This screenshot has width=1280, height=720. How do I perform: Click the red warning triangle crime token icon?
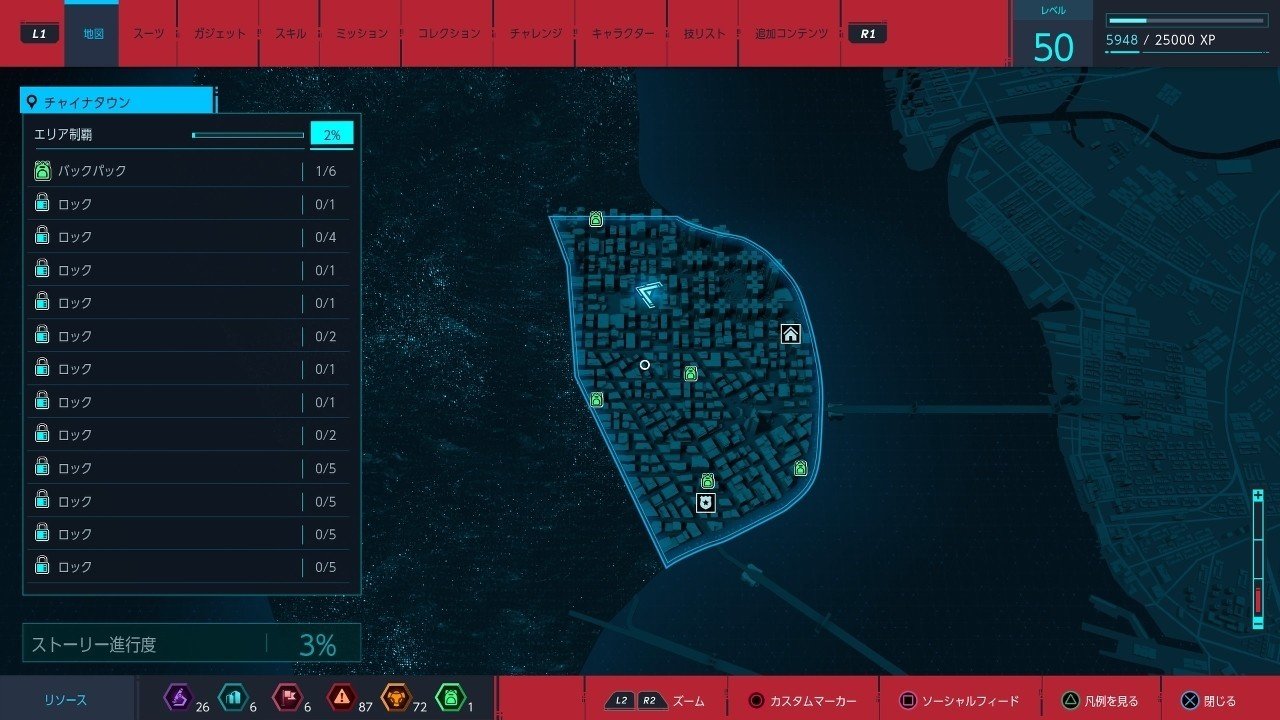pyautogui.click(x=342, y=697)
